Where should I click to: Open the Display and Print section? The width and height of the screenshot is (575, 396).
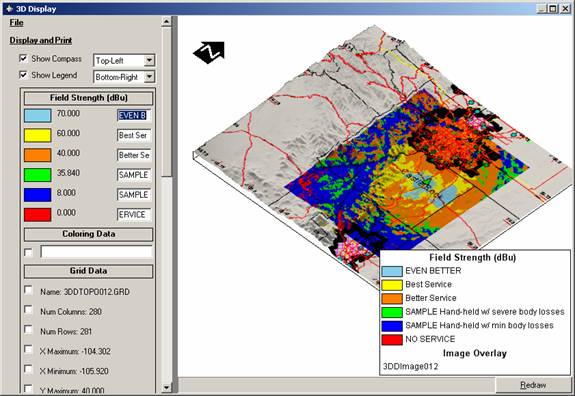pyautogui.click(x=41, y=40)
